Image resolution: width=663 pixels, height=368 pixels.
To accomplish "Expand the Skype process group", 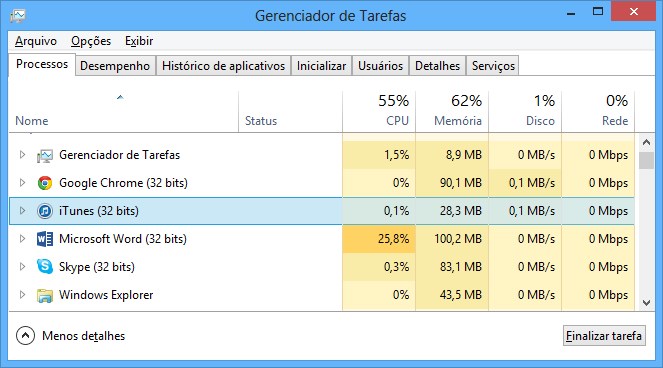I will [22, 266].
